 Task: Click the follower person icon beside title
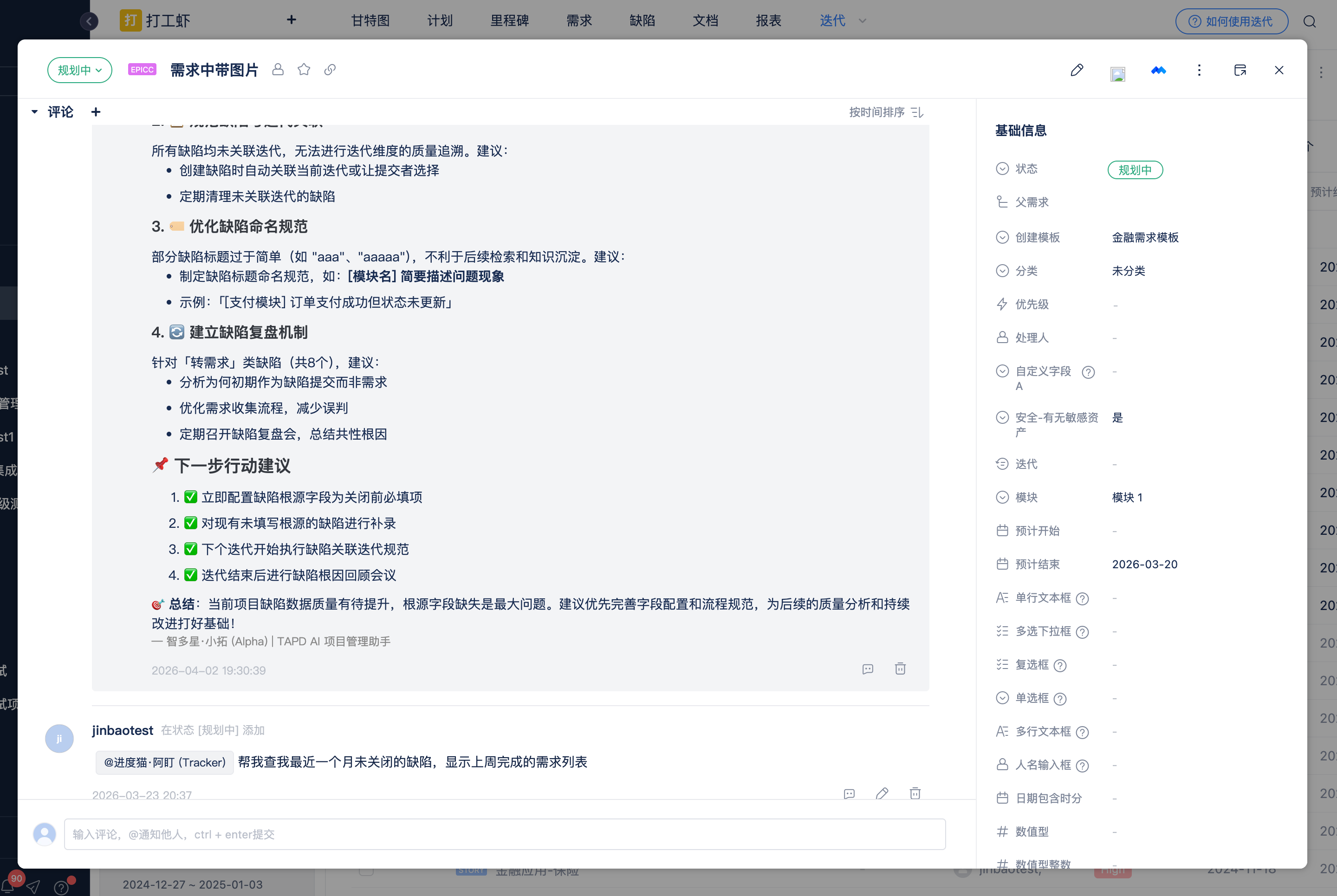(278, 70)
